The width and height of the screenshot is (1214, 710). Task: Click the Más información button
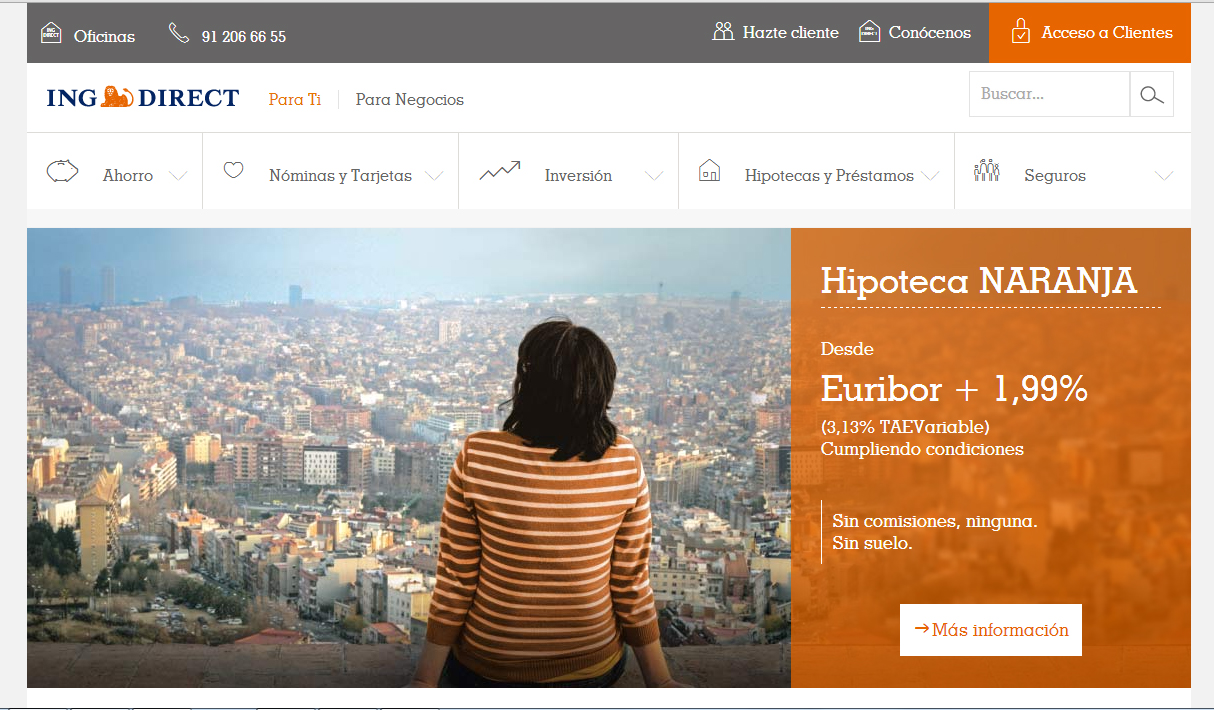pyautogui.click(x=990, y=630)
